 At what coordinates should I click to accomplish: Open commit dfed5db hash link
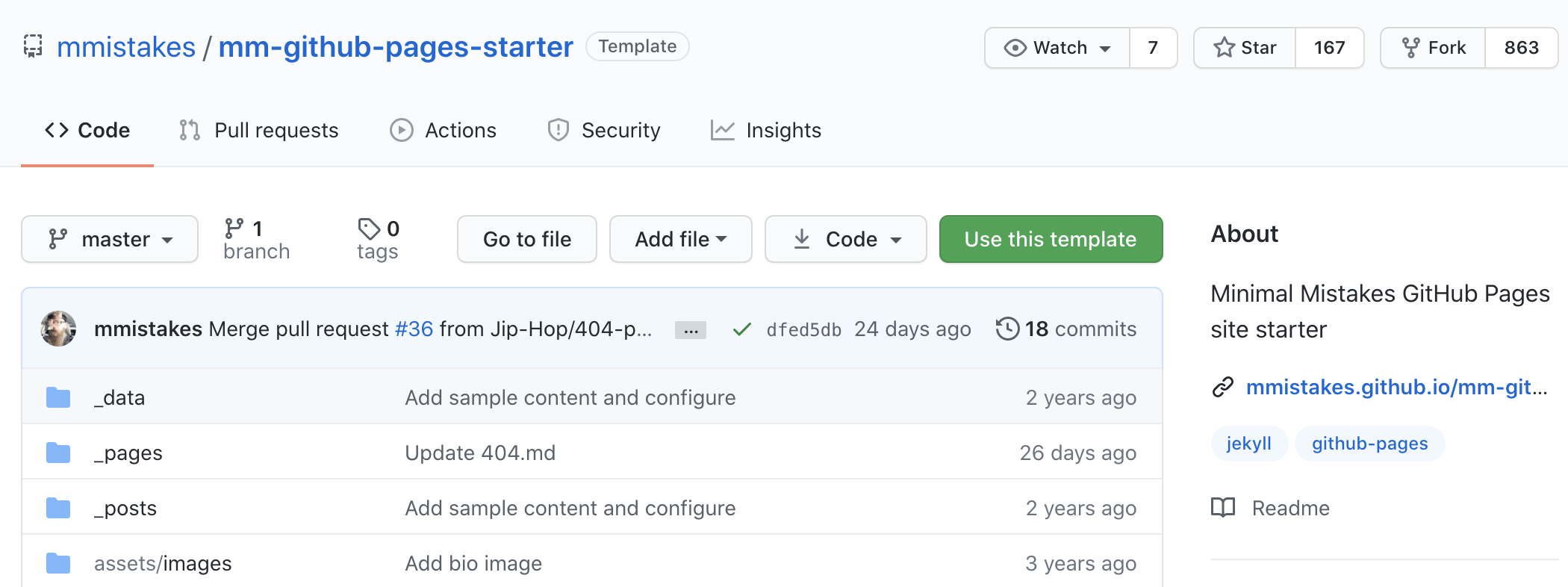point(804,329)
